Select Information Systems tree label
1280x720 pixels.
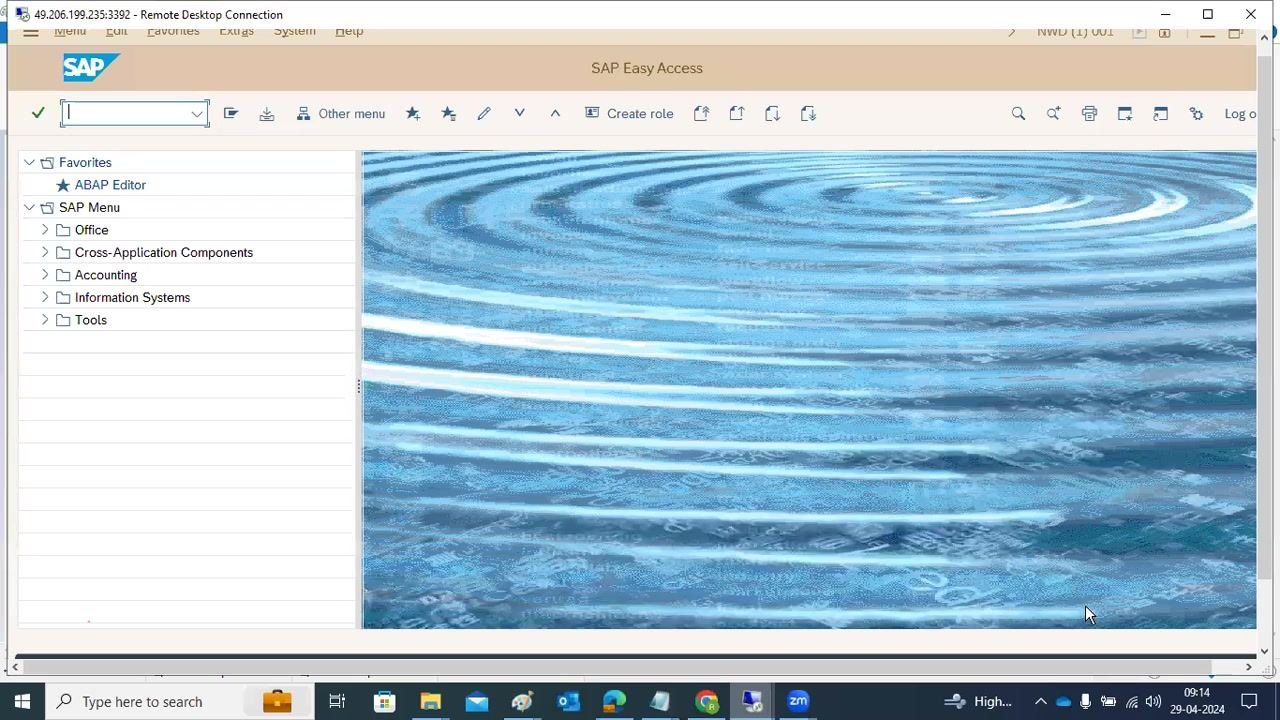[x=132, y=297]
